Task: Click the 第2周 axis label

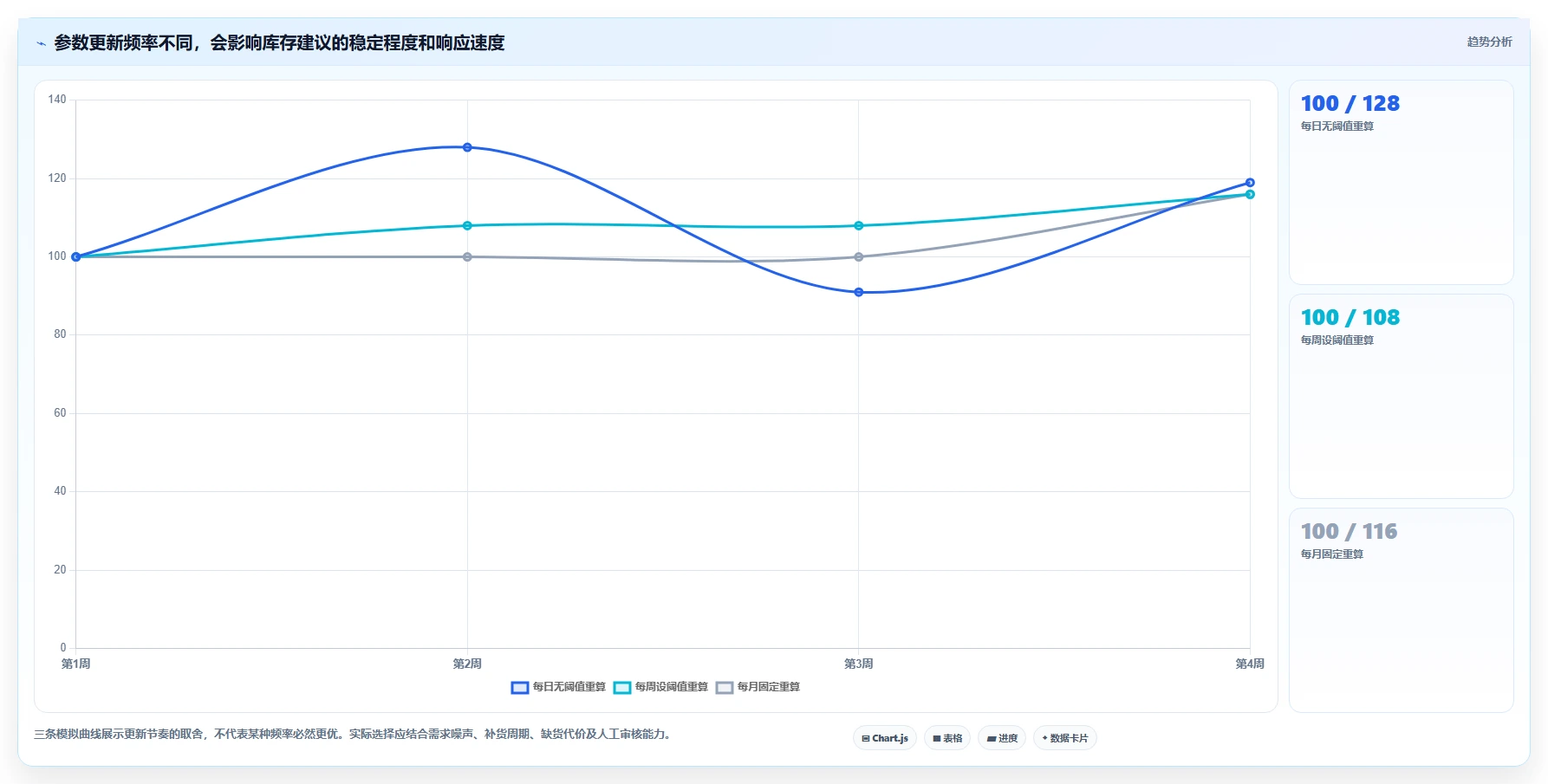Action: pyautogui.click(x=467, y=664)
